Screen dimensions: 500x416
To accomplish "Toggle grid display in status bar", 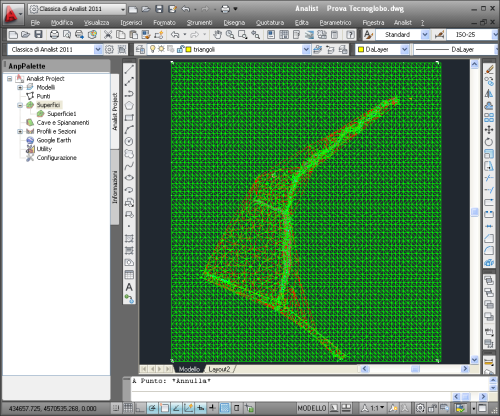I will coord(128,408).
